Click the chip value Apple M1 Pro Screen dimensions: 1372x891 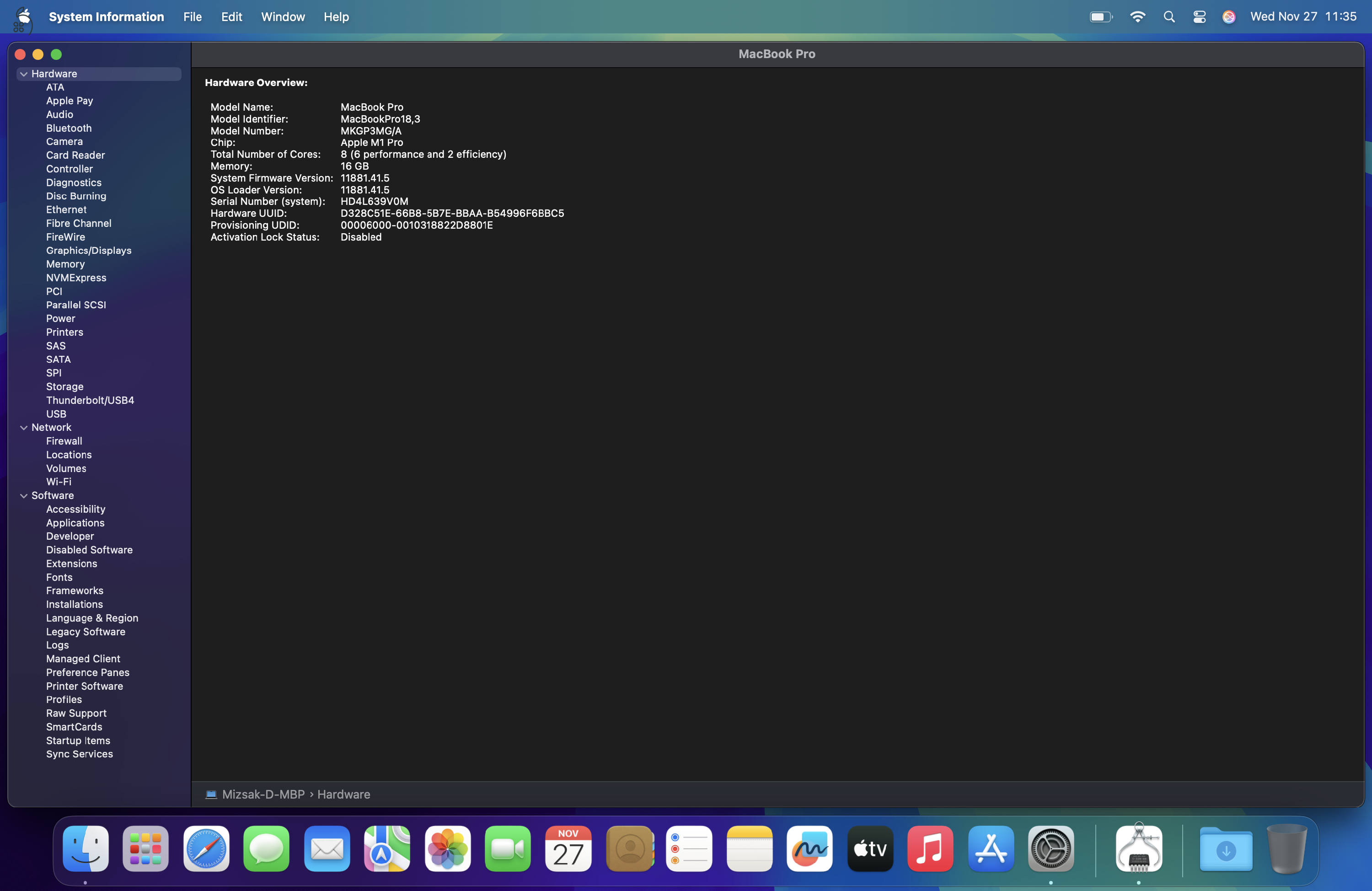(372, 142)
